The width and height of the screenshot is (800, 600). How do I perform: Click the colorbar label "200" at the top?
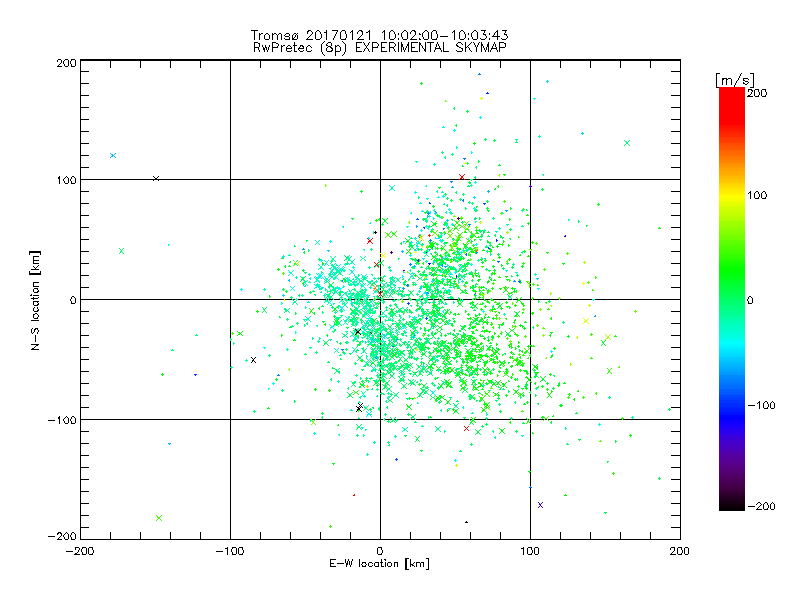point(757,93)
